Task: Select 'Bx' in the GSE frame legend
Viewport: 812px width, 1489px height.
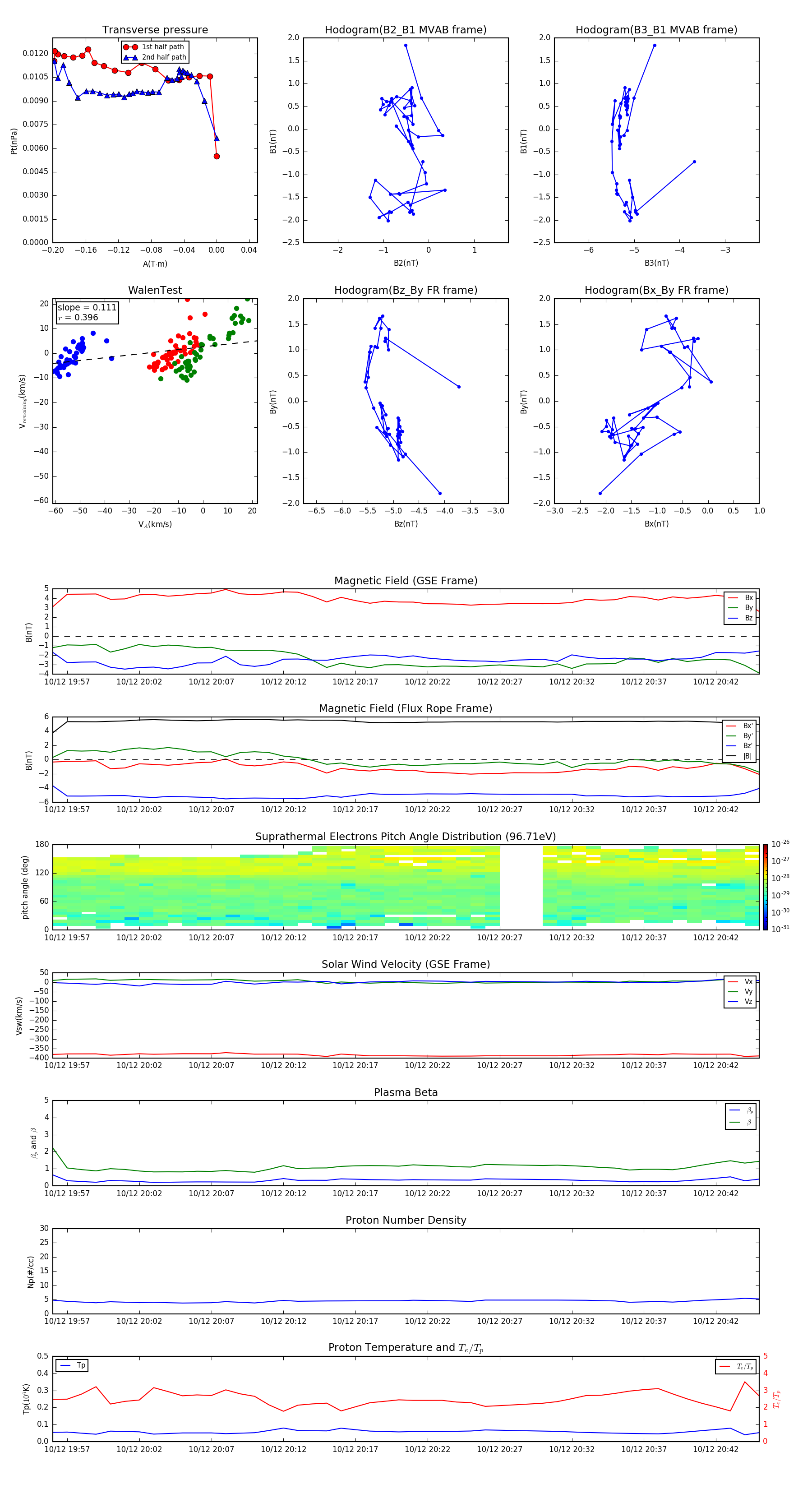Action: (741, 598)
